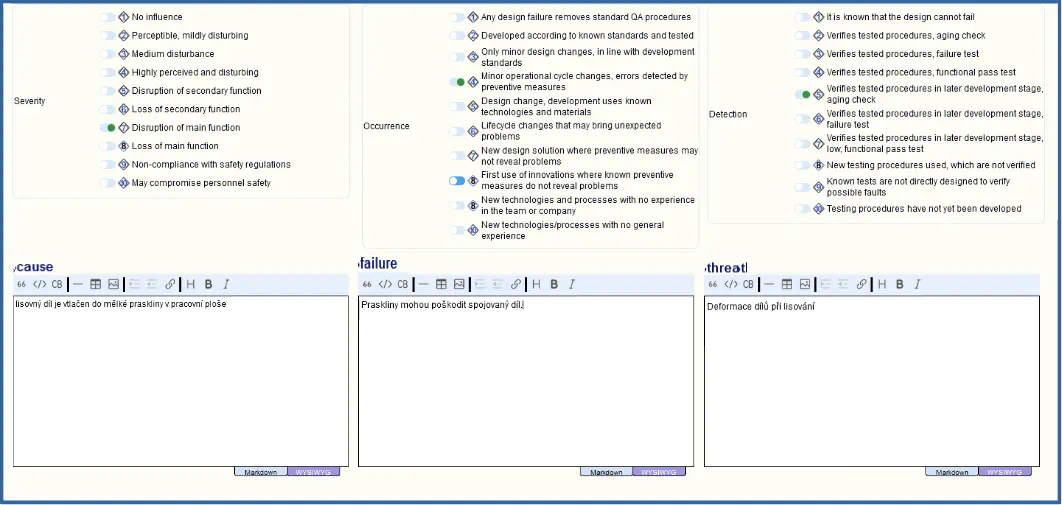Insert image in cause editor
The height and width of the screenshot is (505, 1062).
click(x=113, y=284)
